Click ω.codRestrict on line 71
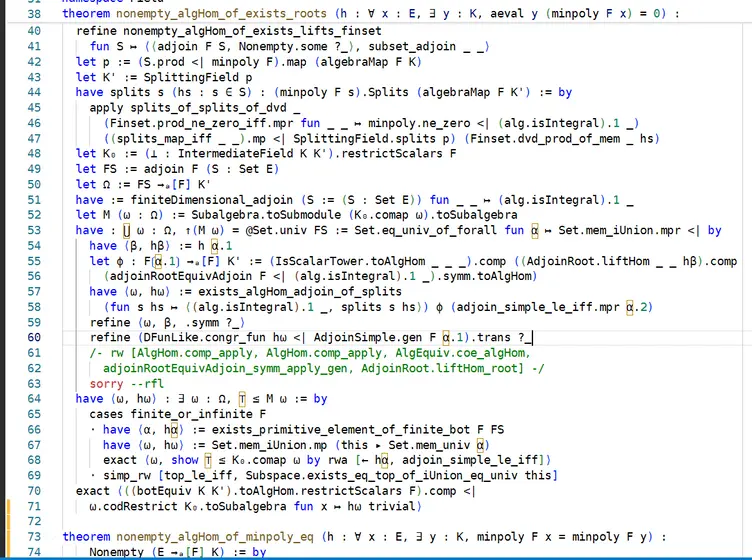 click(133, 506)
